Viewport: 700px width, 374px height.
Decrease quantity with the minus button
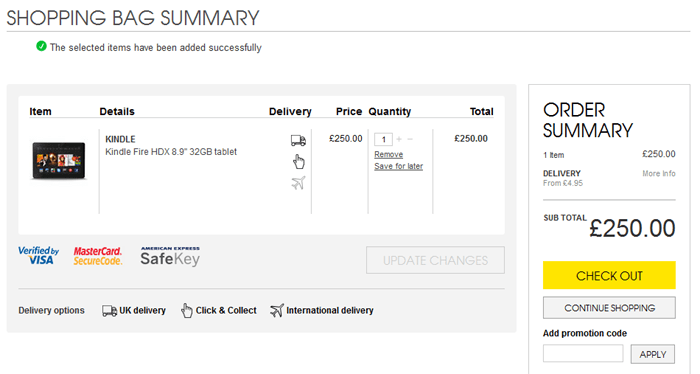tap(410, 139)
